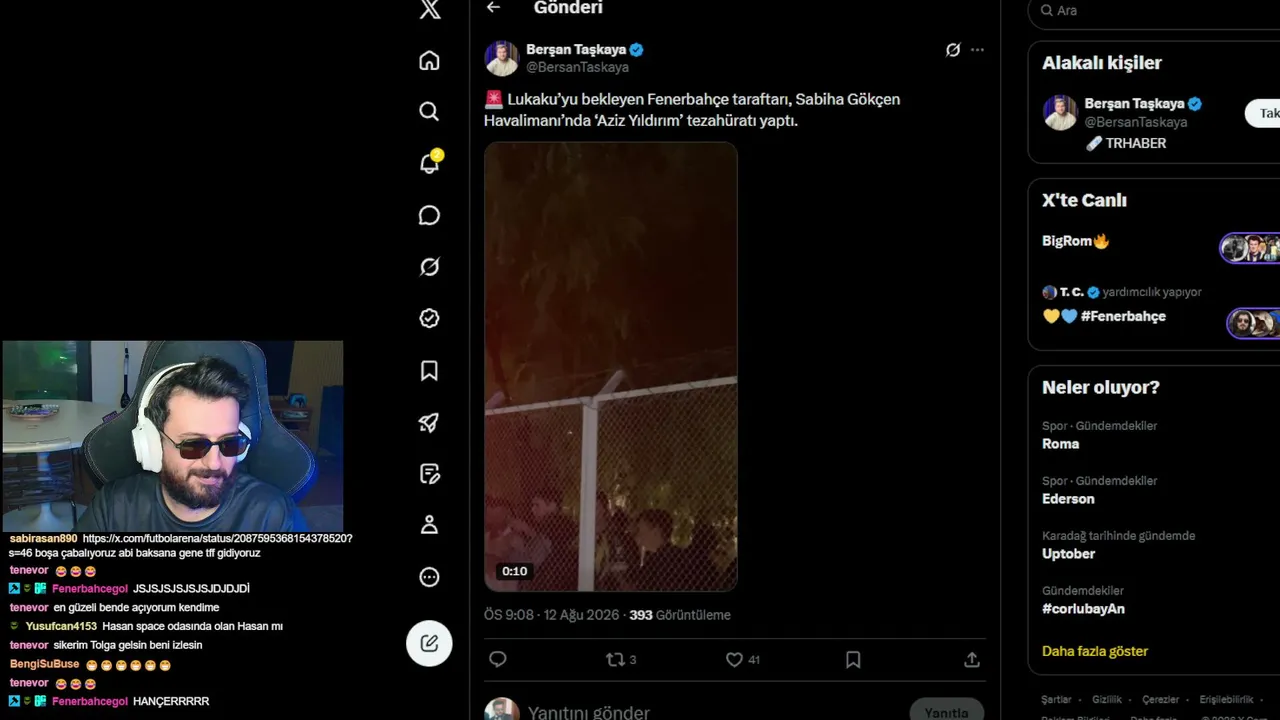Click the note-with-pencil sidebar icon
The image size is (1280, 720).
pyautogui.click(x=429, y=474)
